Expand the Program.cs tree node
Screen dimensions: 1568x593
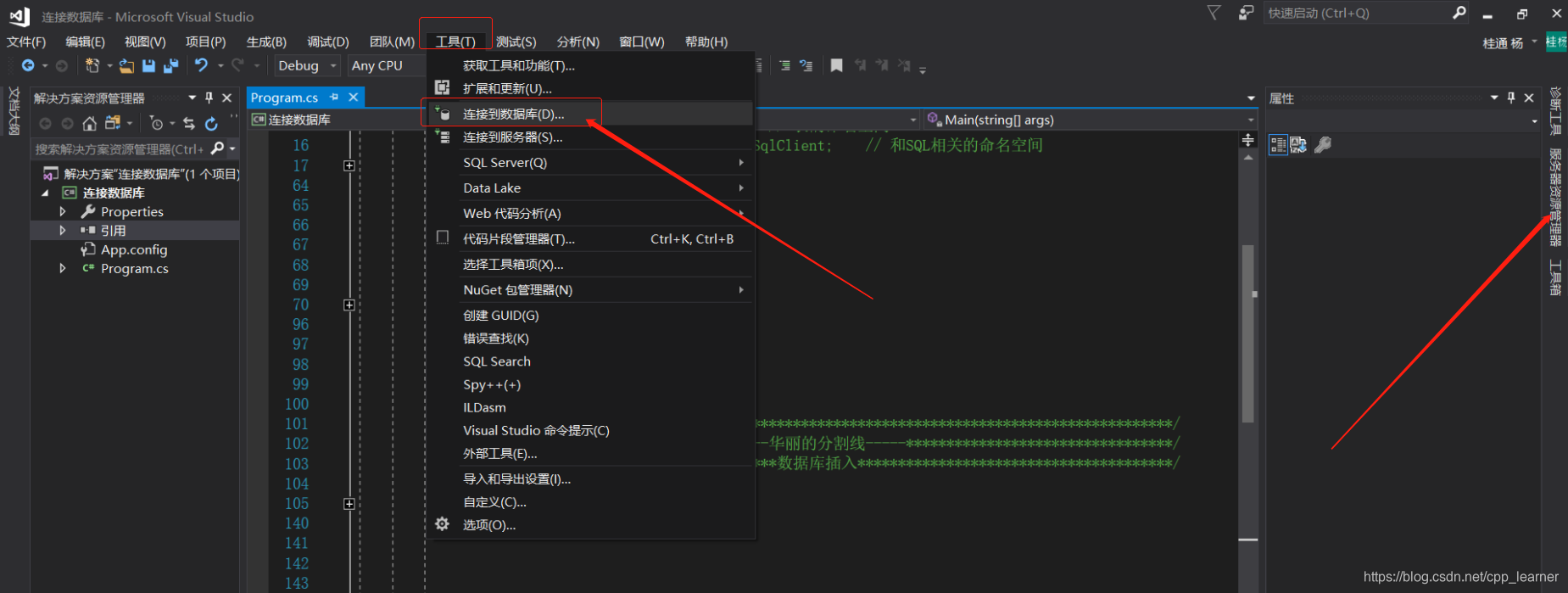coord(63,268)
